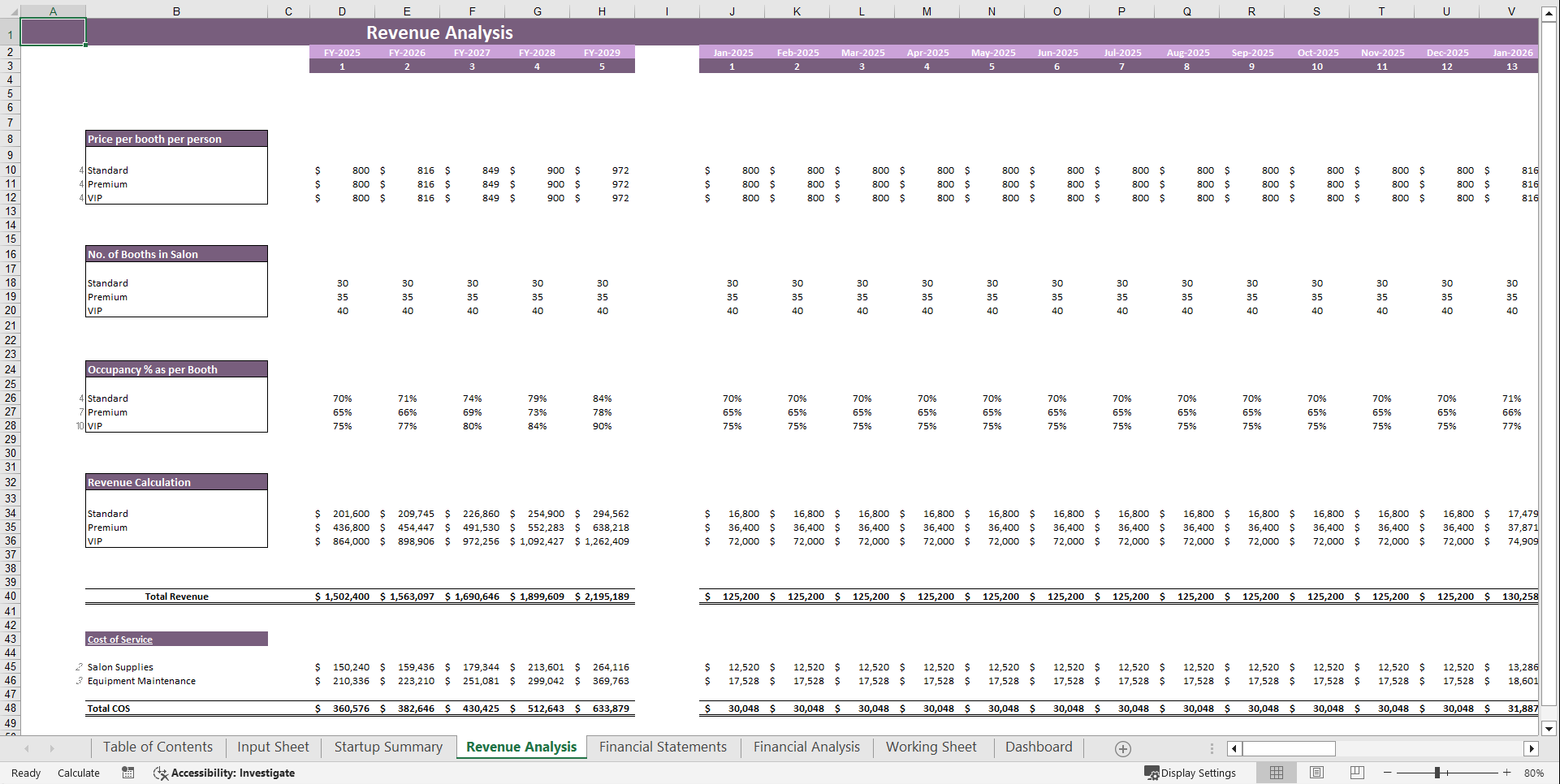Switch to the Input Sheet tab
Image resolution: width=1560 pixels, height=784 pixels.
tap(272, 747)
